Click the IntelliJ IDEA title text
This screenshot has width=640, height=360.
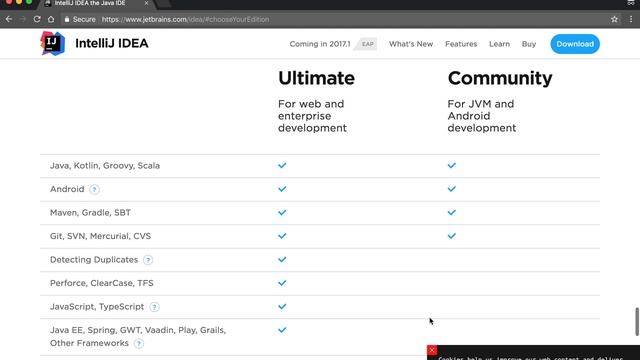[112, 43]
